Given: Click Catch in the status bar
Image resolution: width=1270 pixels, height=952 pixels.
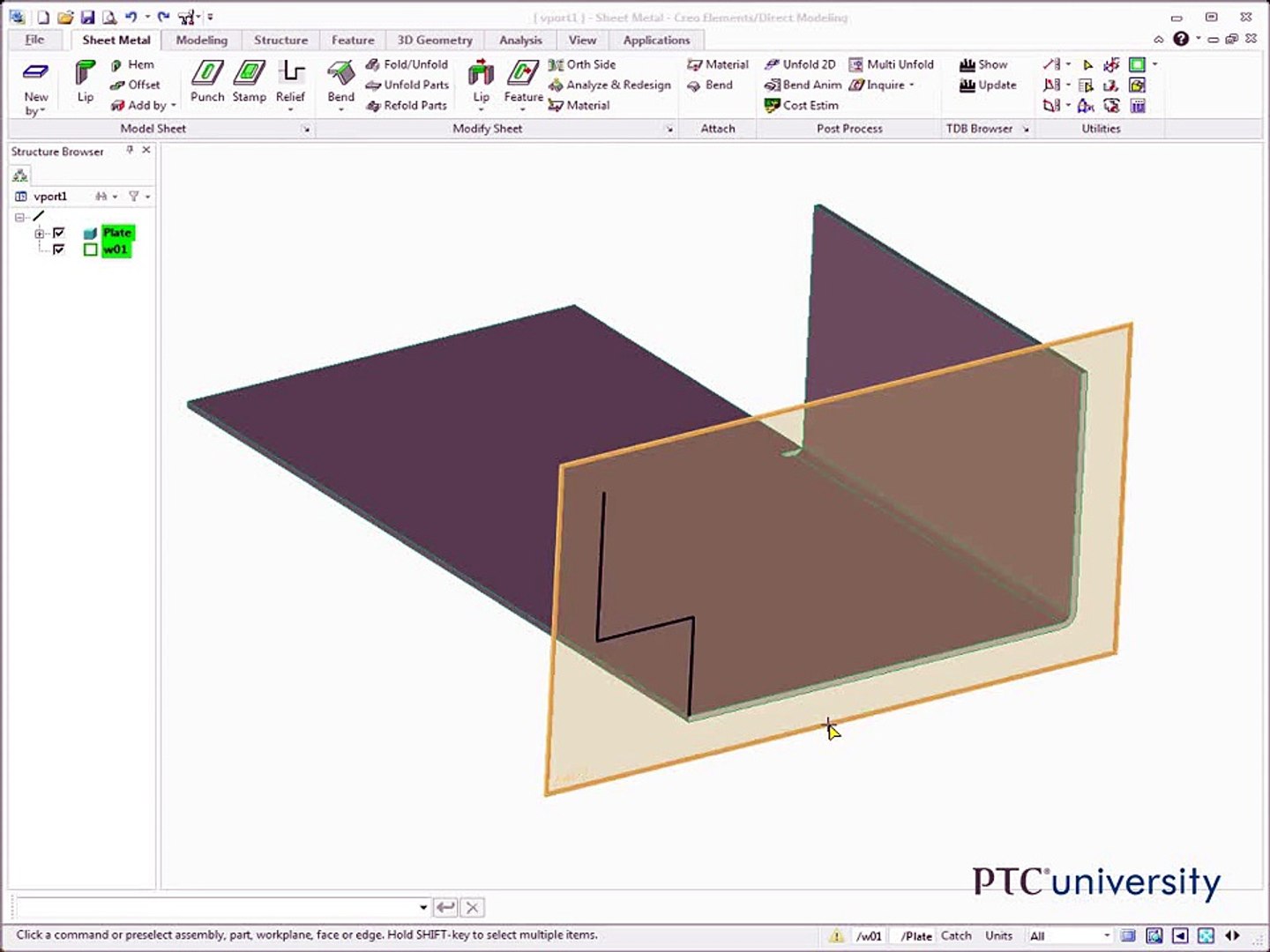Looking at the screenshot, I should (956, 935).
